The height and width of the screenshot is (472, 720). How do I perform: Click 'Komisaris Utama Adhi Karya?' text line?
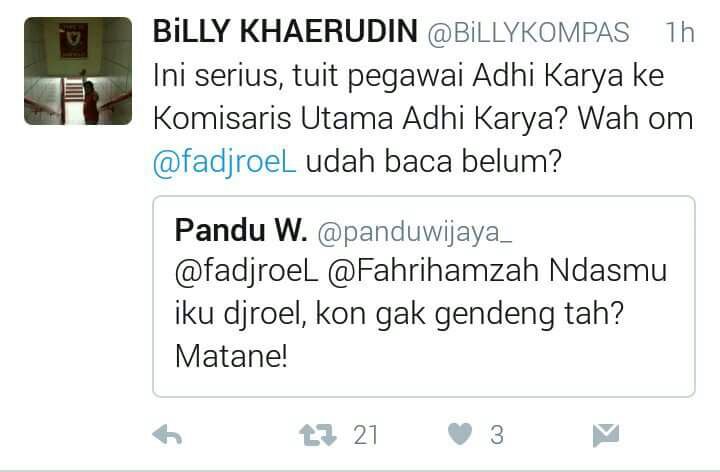pos(360,118)
